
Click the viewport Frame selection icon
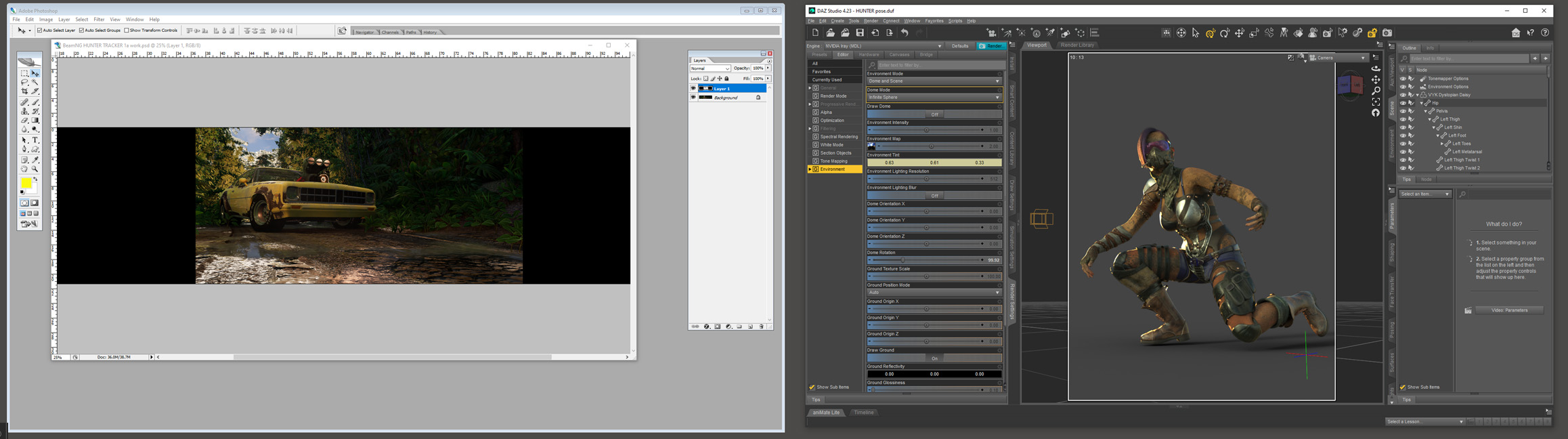(1376, 102)
